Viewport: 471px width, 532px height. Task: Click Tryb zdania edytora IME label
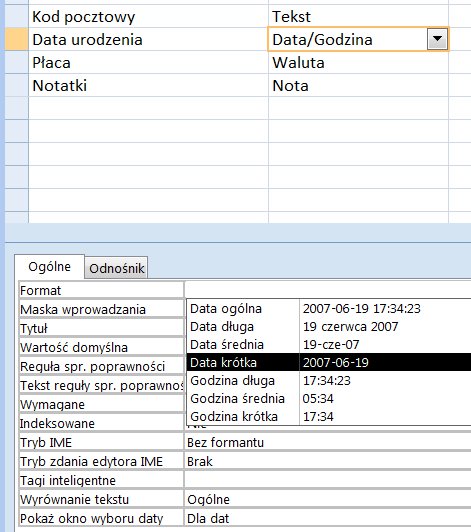click(x=101, y=461)
